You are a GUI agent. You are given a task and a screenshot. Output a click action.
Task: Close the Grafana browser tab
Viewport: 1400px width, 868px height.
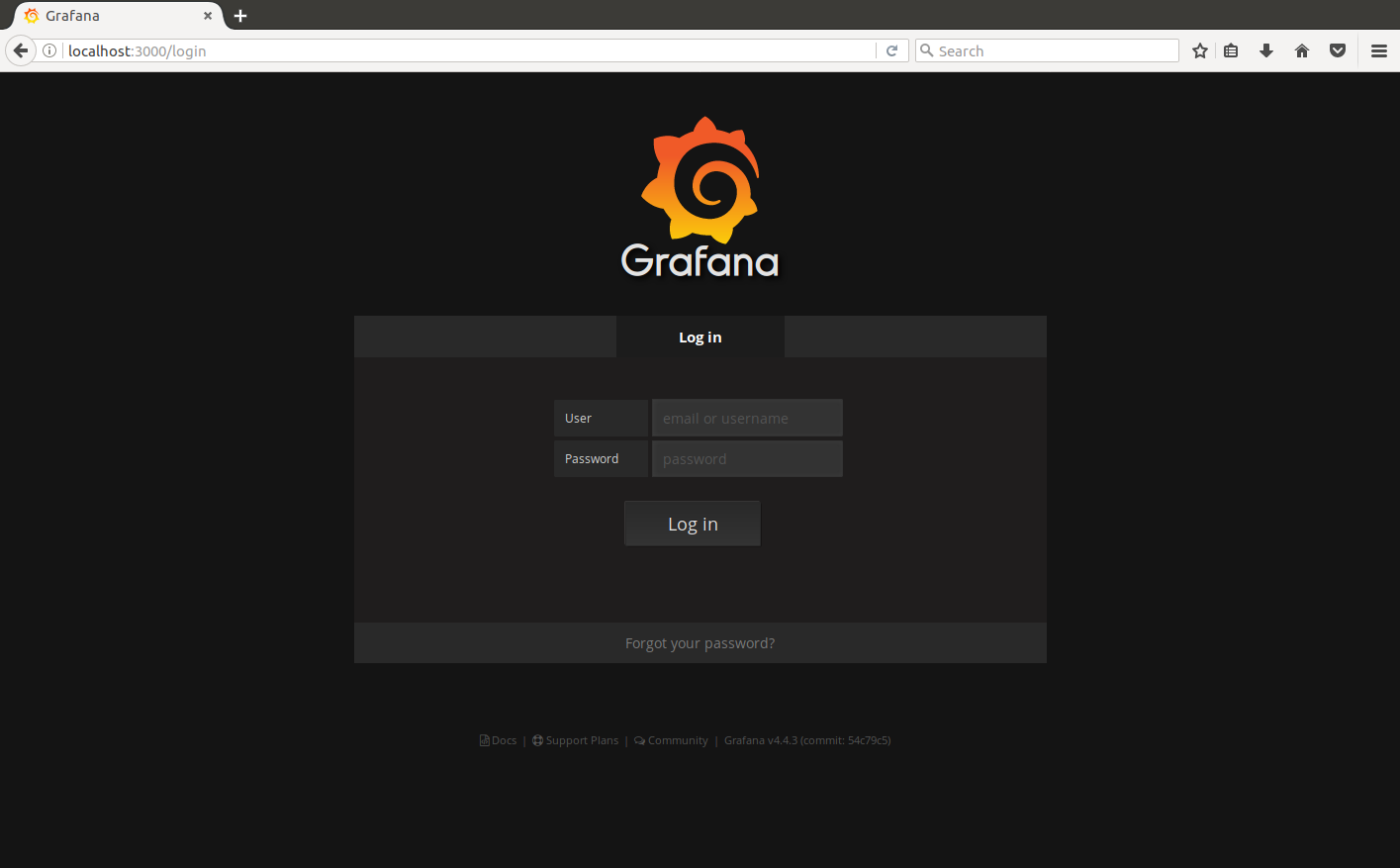pos(208,16)
